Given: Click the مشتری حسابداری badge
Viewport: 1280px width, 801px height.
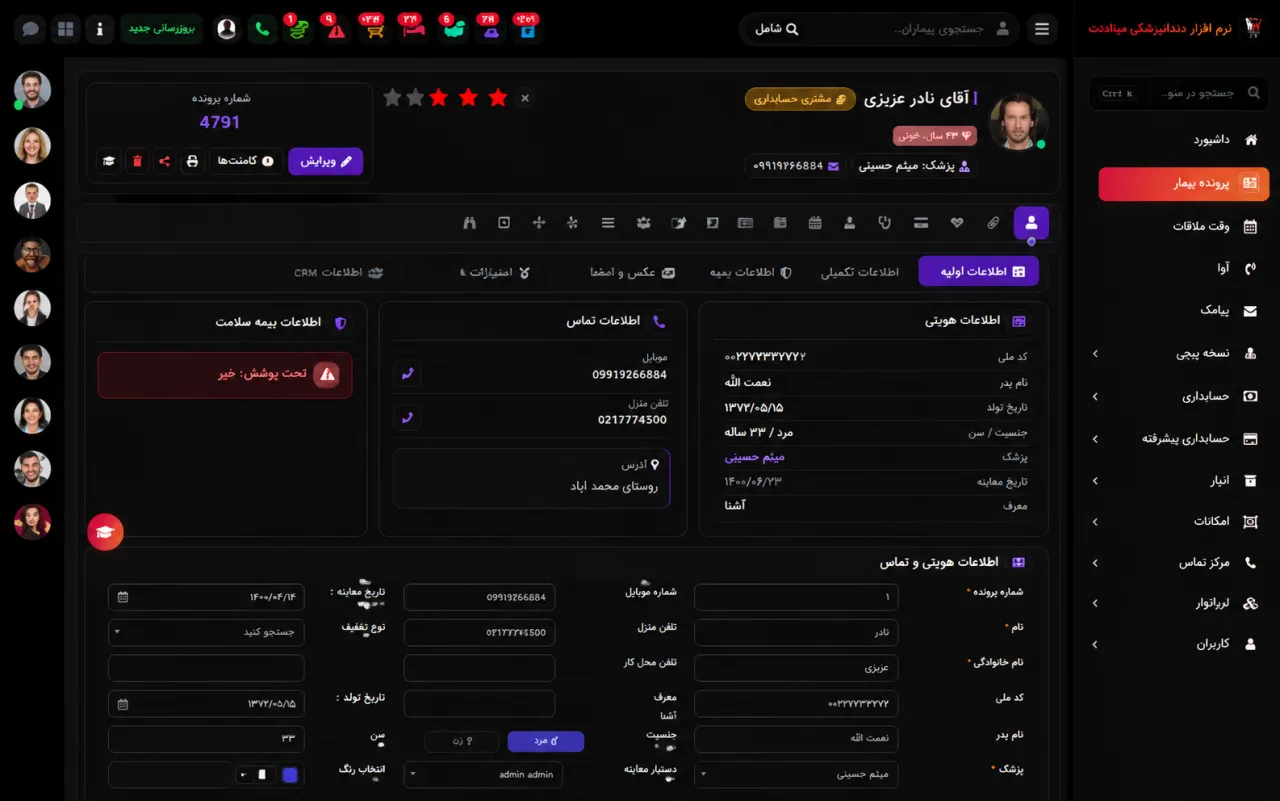Looking at the screenshot, I should (800, 99).
